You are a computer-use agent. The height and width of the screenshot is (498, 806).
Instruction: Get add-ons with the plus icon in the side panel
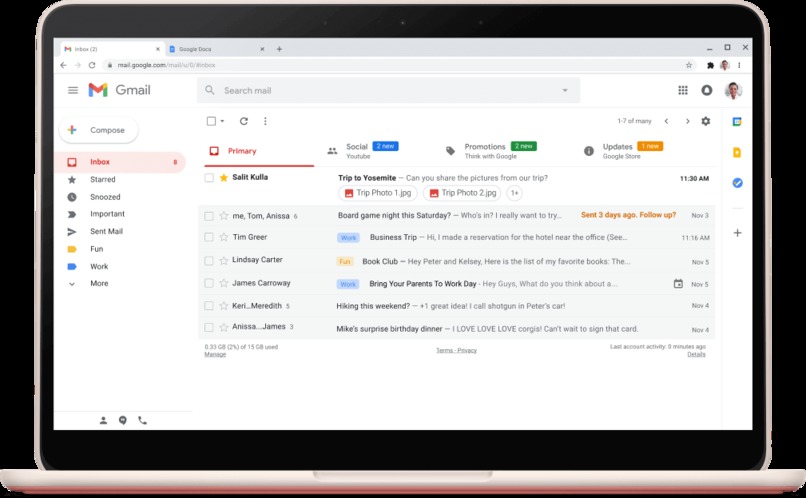737,233
